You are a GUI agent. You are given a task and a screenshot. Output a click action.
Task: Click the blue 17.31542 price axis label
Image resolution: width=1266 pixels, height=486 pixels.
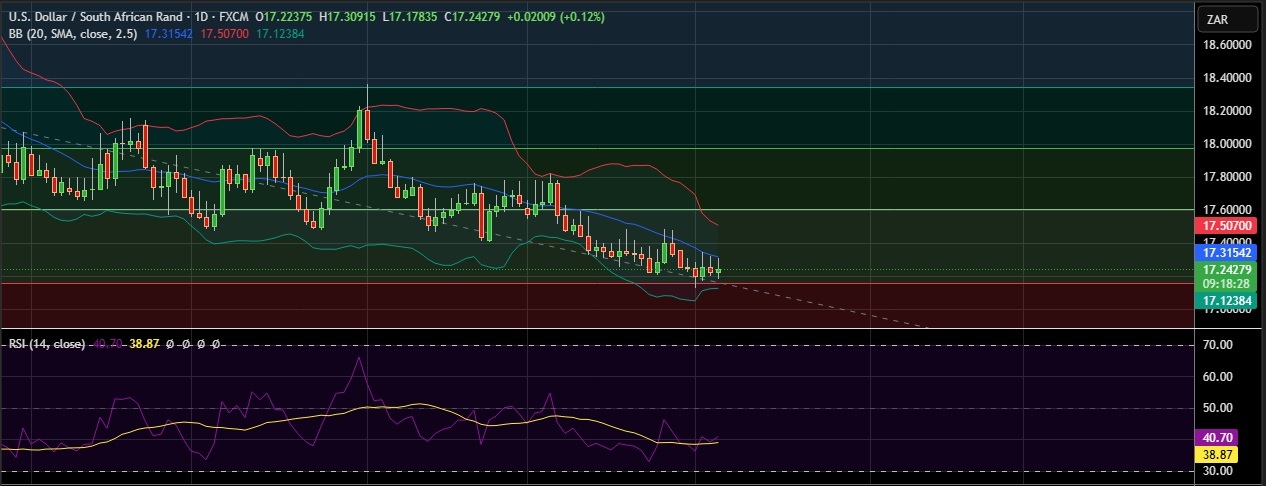tap(1229, 254)
